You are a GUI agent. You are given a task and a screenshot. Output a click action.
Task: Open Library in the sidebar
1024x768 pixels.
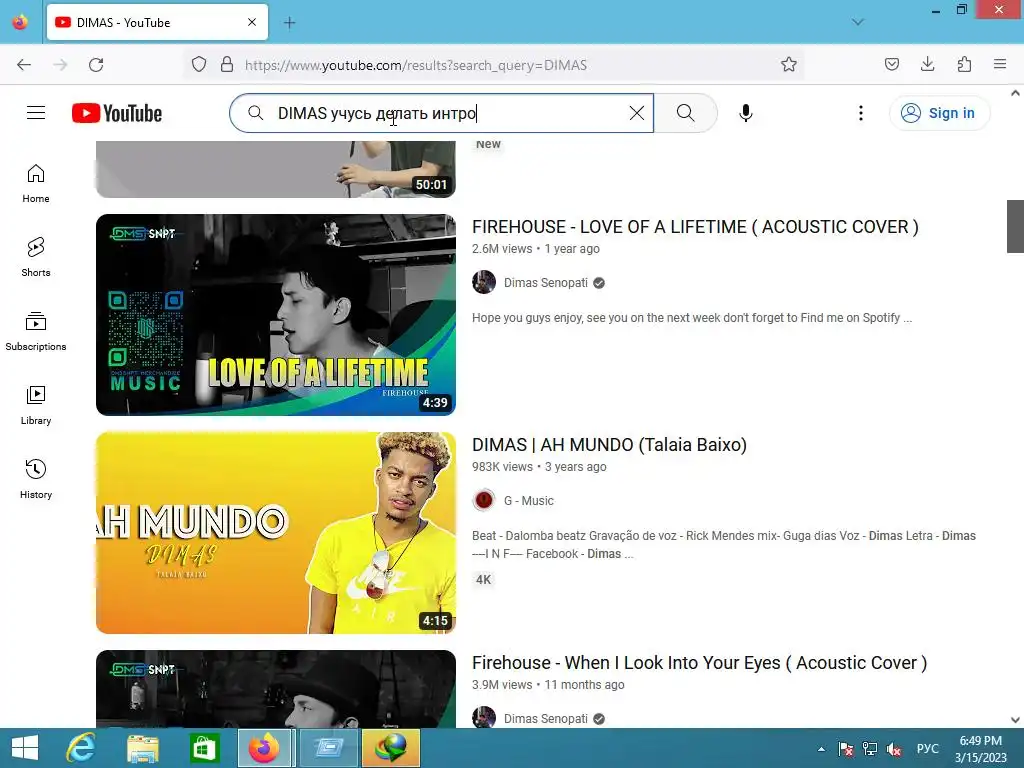(36, 405)
